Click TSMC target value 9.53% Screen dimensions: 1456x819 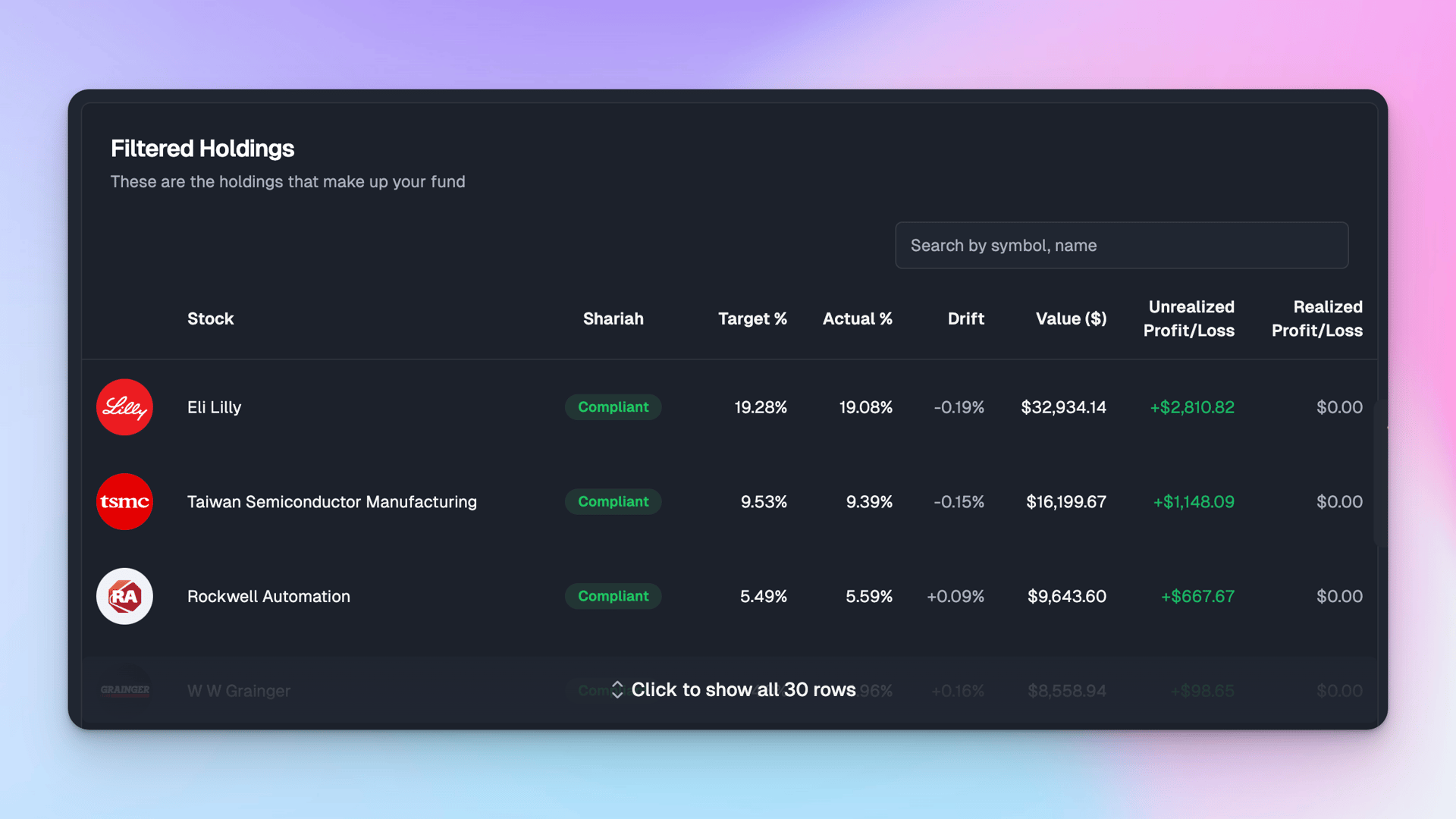764,501
